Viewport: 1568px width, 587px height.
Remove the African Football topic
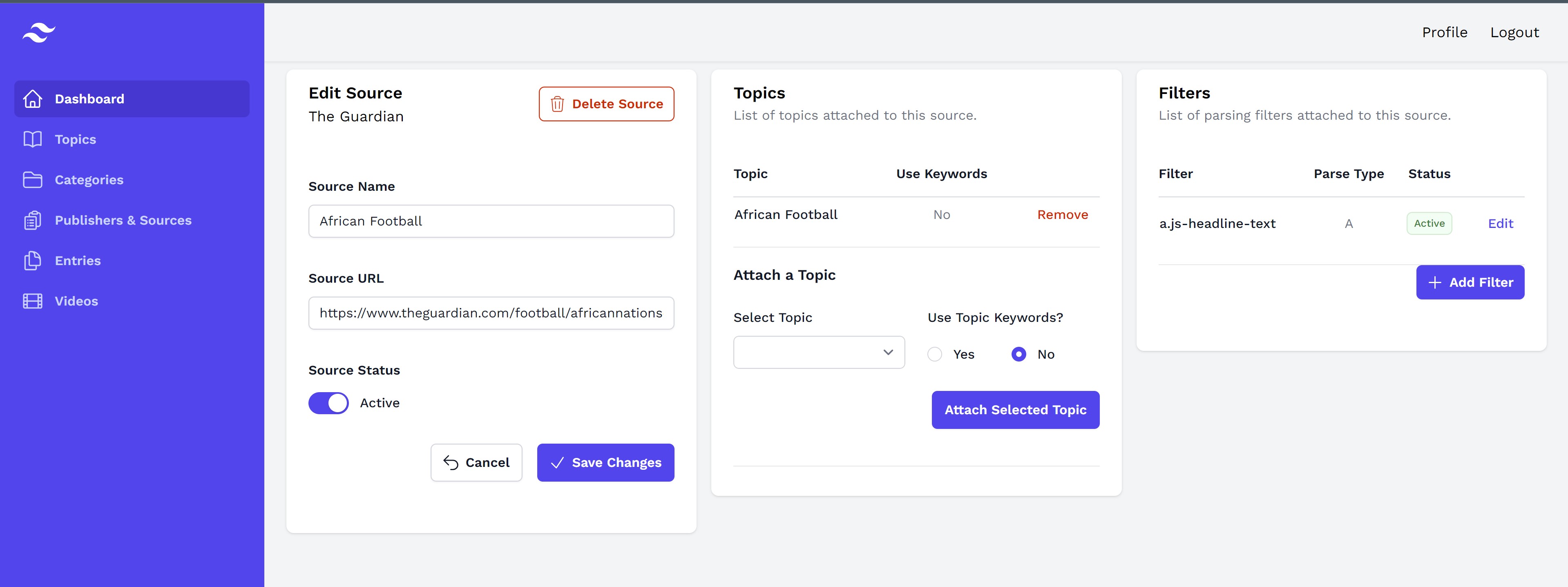tap(1063, 214)
